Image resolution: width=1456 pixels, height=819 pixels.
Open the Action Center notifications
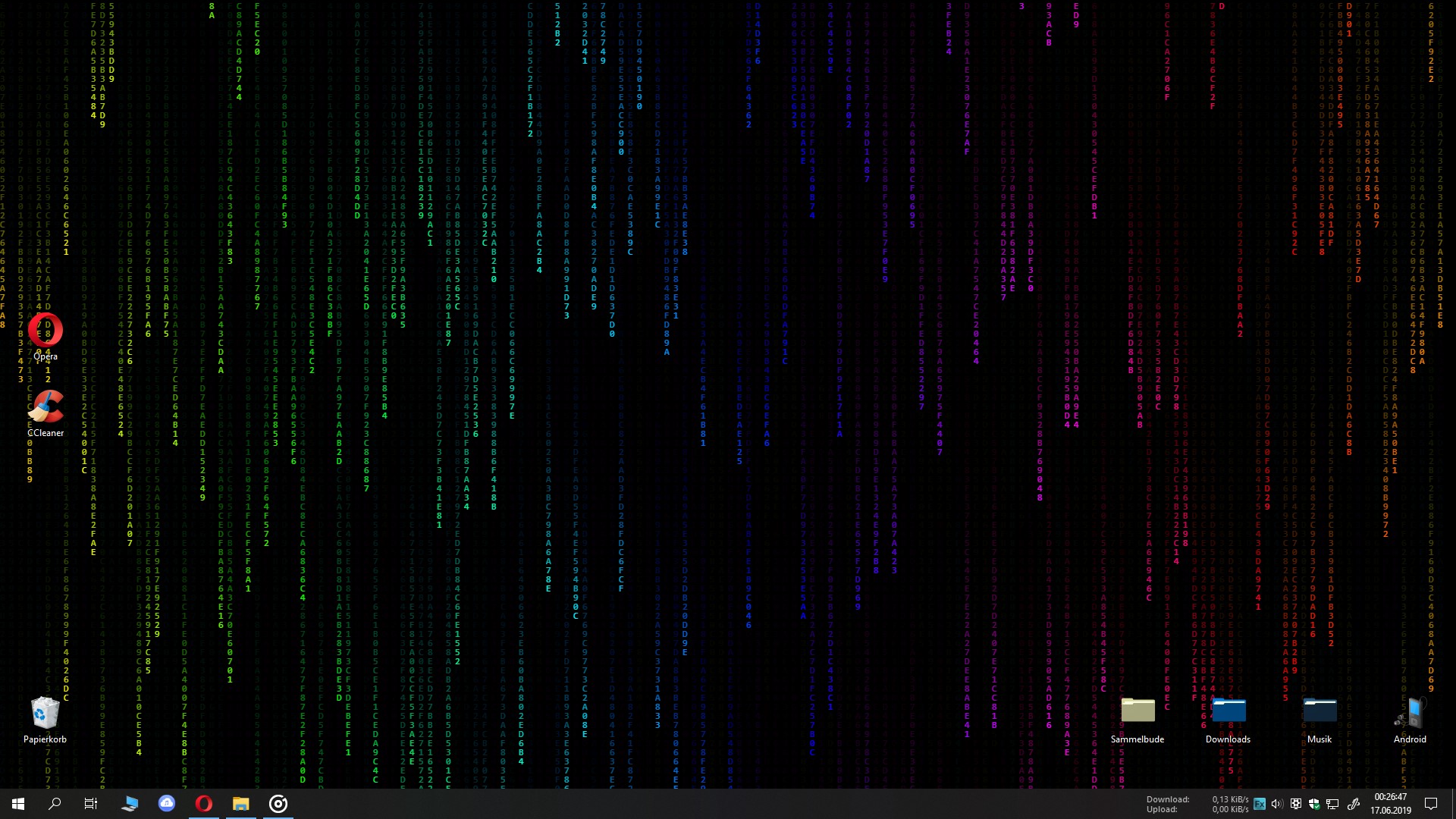click(1431, 804)
